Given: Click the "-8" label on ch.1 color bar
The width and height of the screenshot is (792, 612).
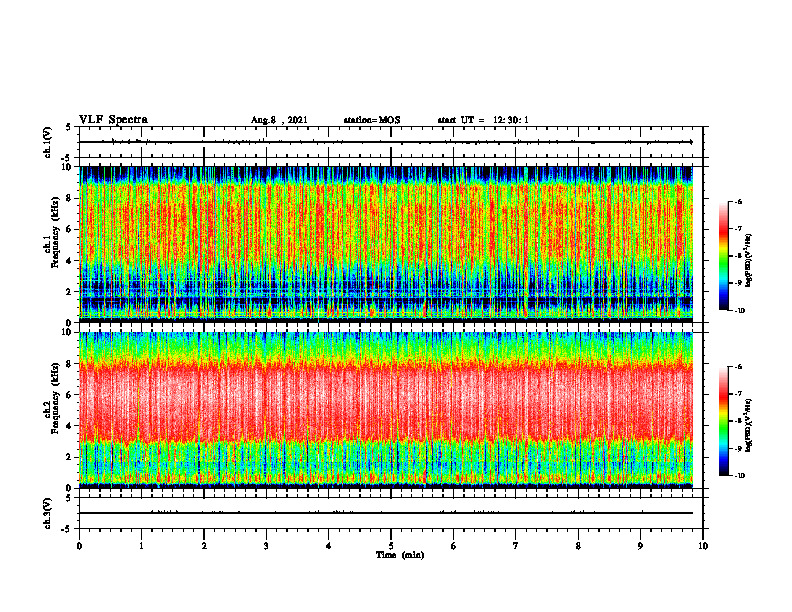Looking at the screenshot, I should 738,256.
